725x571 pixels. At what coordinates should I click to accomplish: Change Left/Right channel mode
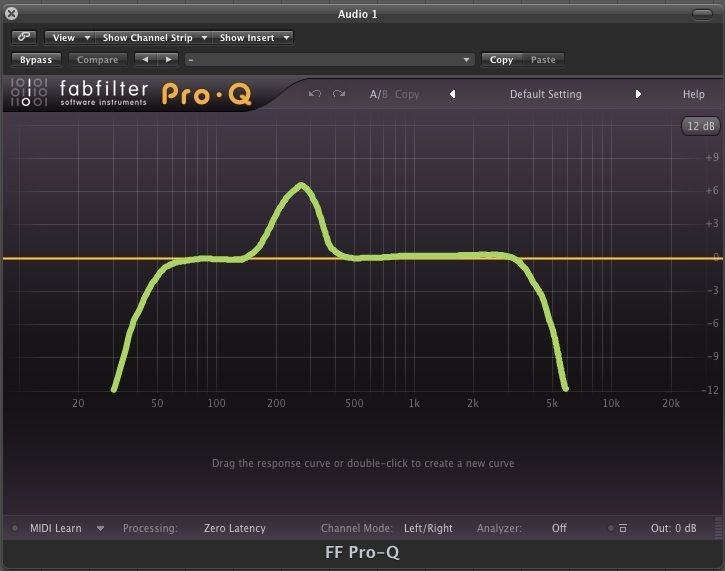(428, 528)
